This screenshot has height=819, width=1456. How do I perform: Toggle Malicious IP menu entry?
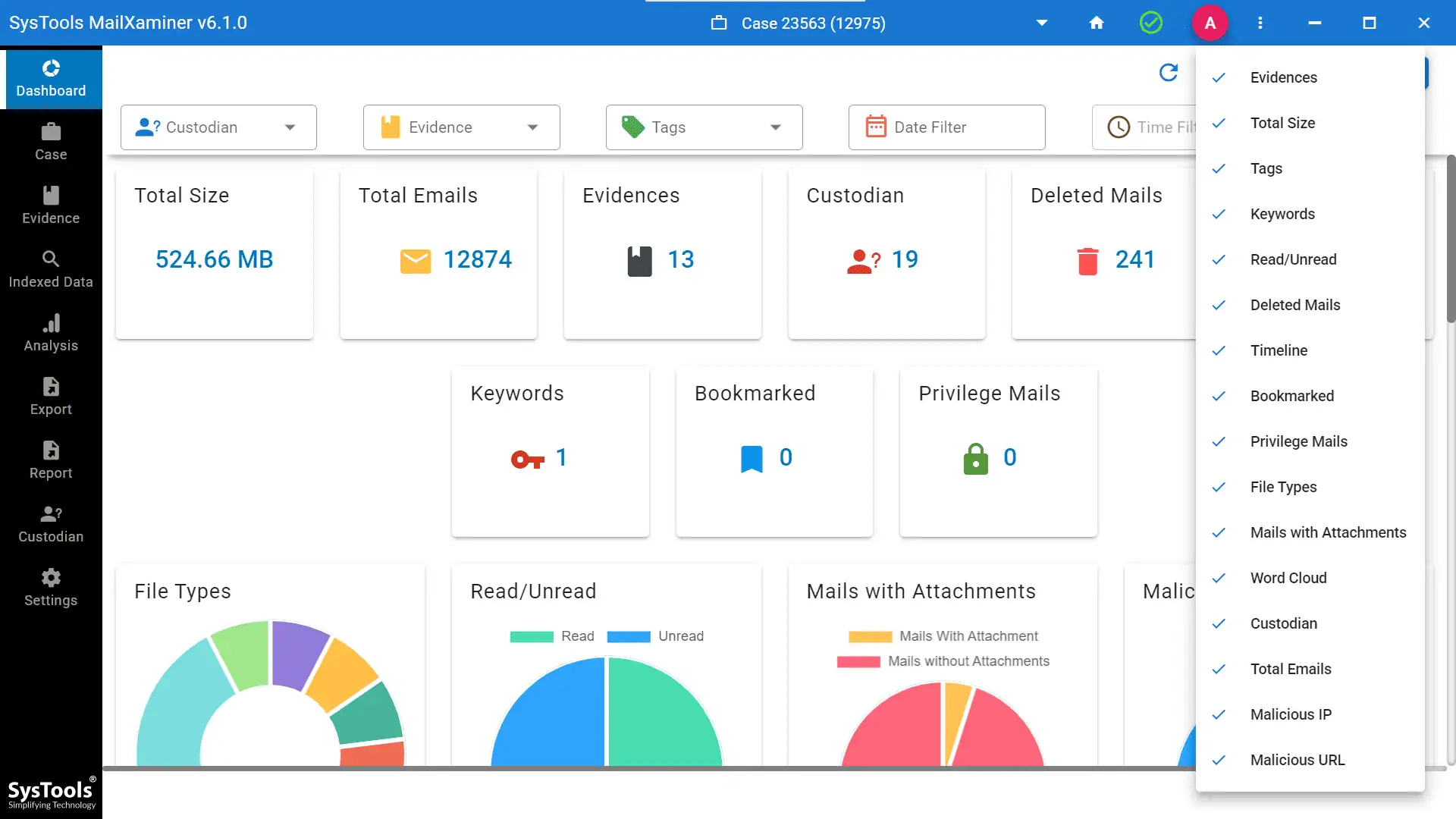(x=1310, y=714)
